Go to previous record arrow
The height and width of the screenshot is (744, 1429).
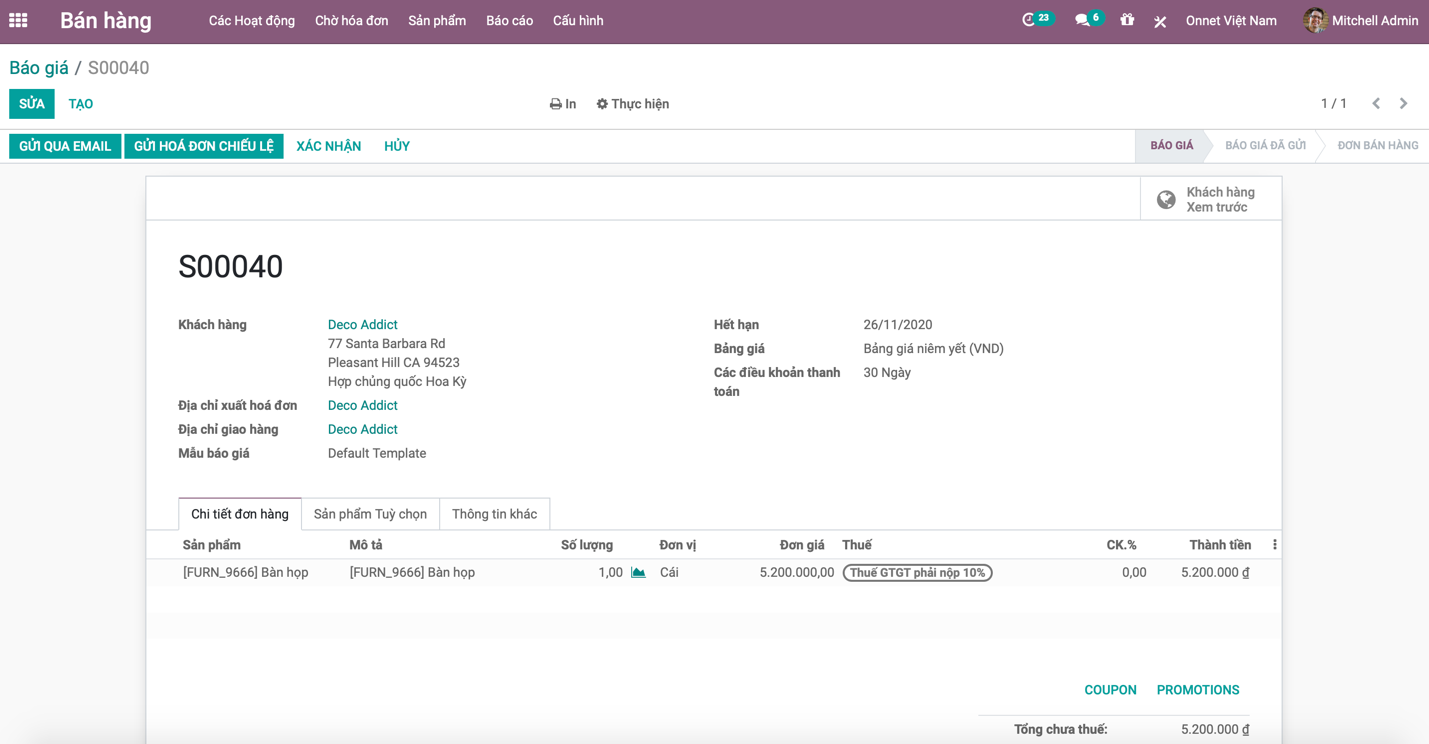point(1376,104)
